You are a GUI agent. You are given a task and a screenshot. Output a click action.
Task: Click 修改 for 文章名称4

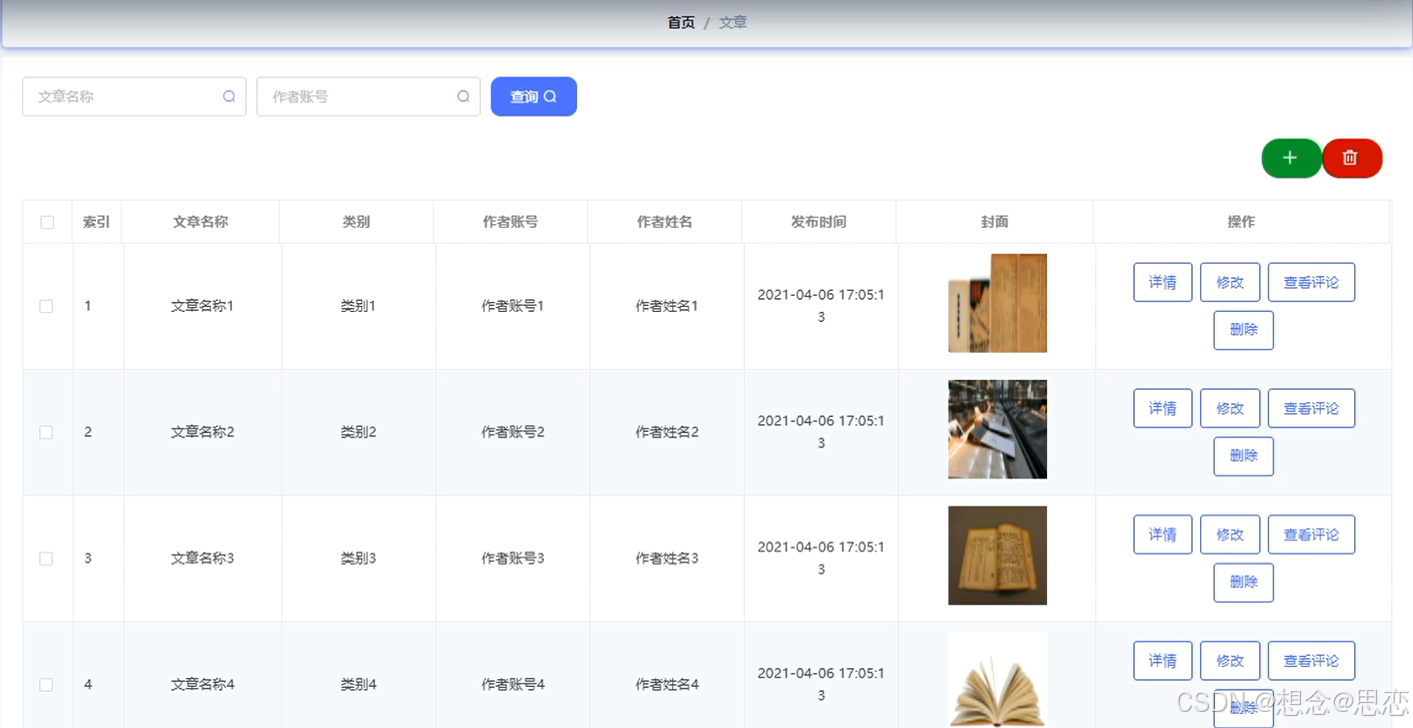pyautogui.click(x=1230, y=661)
